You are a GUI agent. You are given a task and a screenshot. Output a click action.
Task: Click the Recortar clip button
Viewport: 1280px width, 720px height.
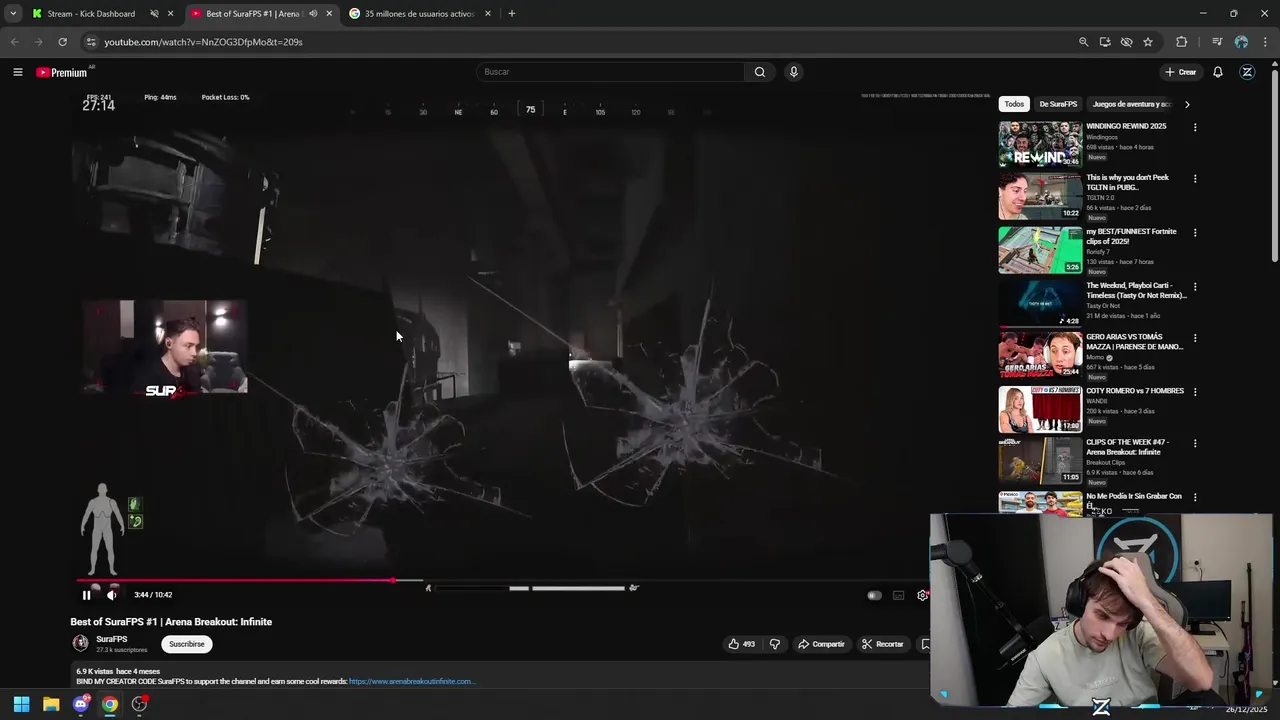pos(882,644)
